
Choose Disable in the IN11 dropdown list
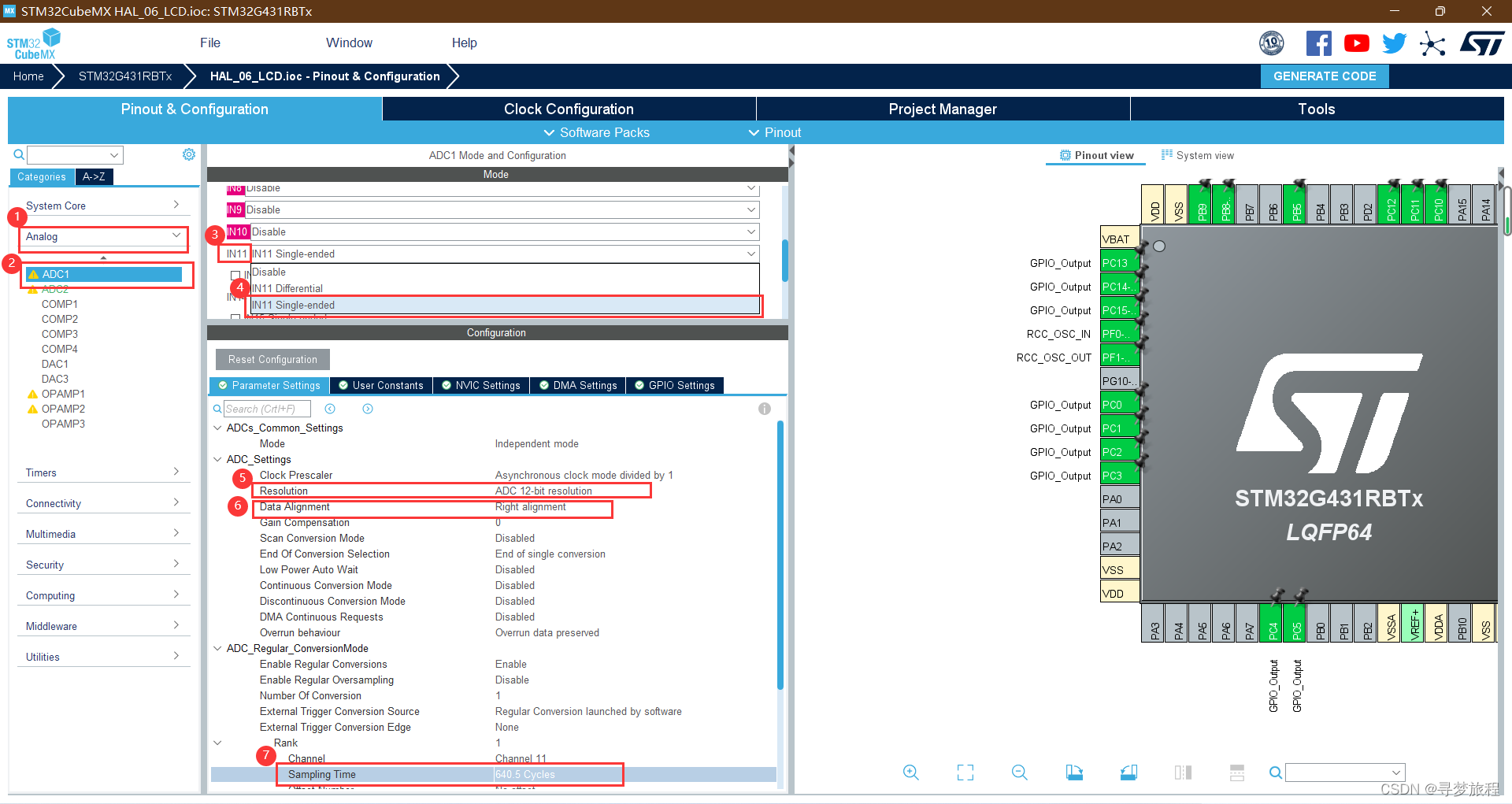(x=505, y=272)
